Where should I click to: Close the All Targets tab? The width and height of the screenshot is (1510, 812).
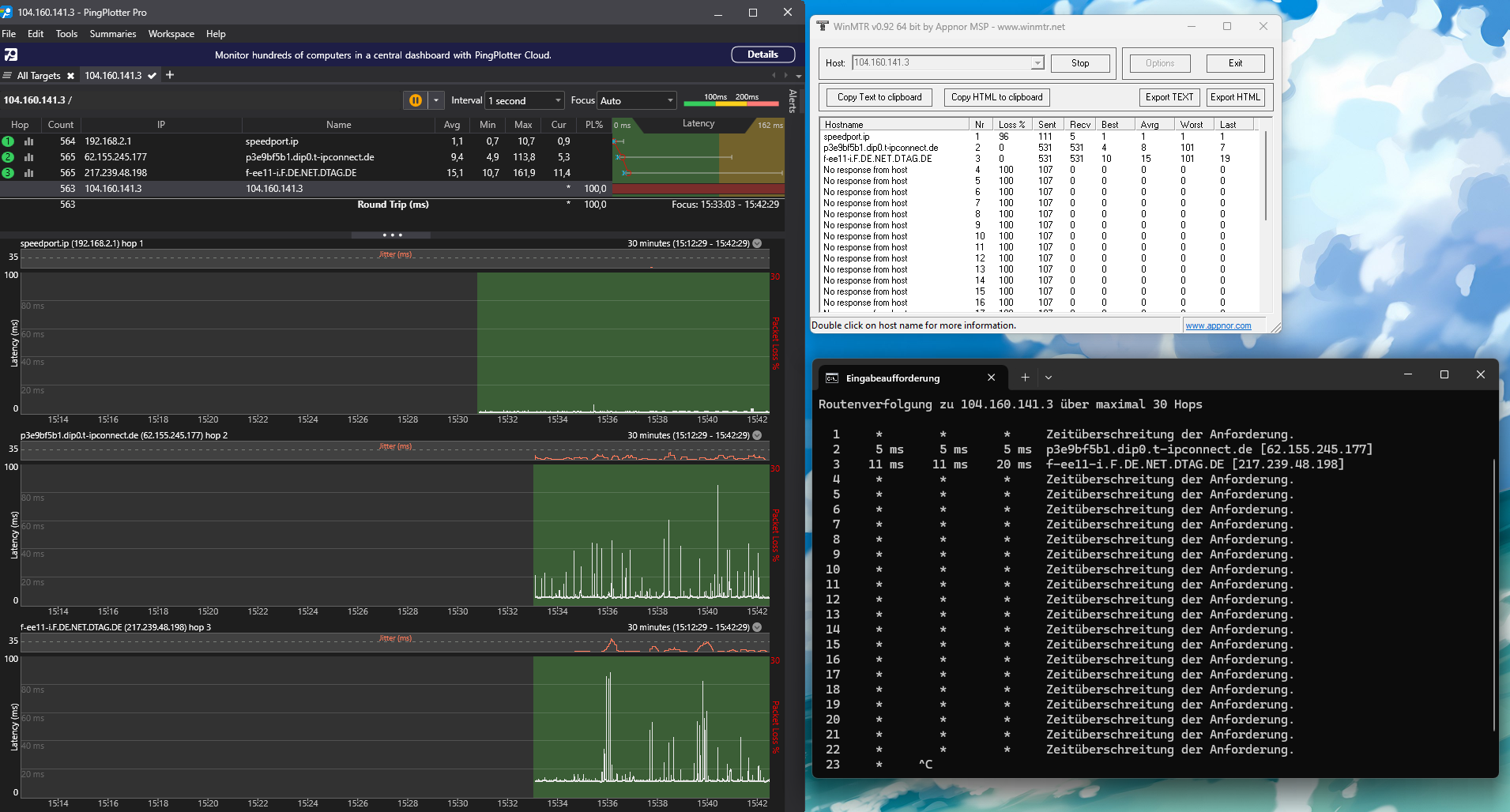click(70, 76)
